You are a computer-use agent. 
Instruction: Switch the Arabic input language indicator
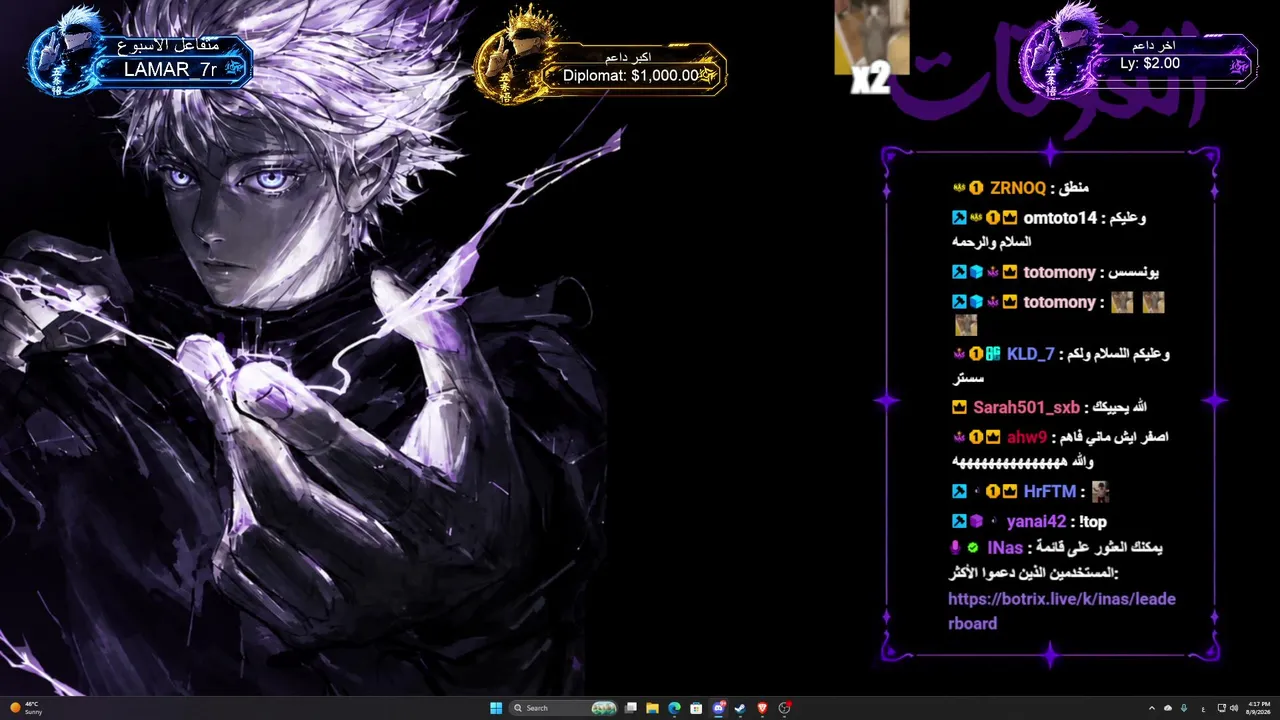click(x=1201, y=708)
